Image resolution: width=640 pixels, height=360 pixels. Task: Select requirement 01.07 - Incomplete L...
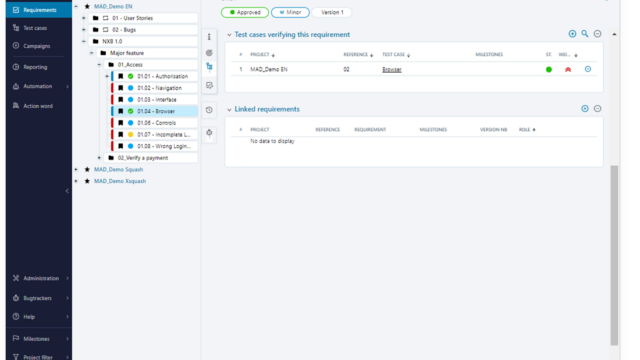[154, 134]
